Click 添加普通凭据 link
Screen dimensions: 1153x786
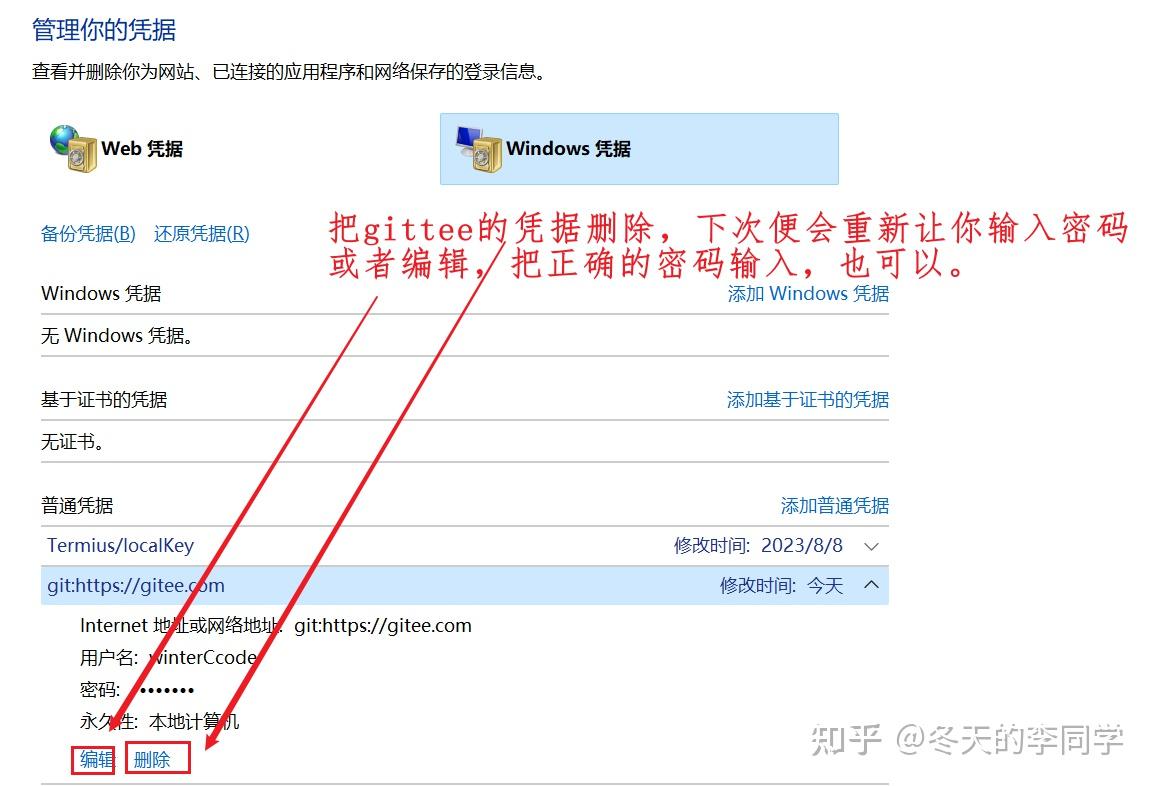(834, 505)
